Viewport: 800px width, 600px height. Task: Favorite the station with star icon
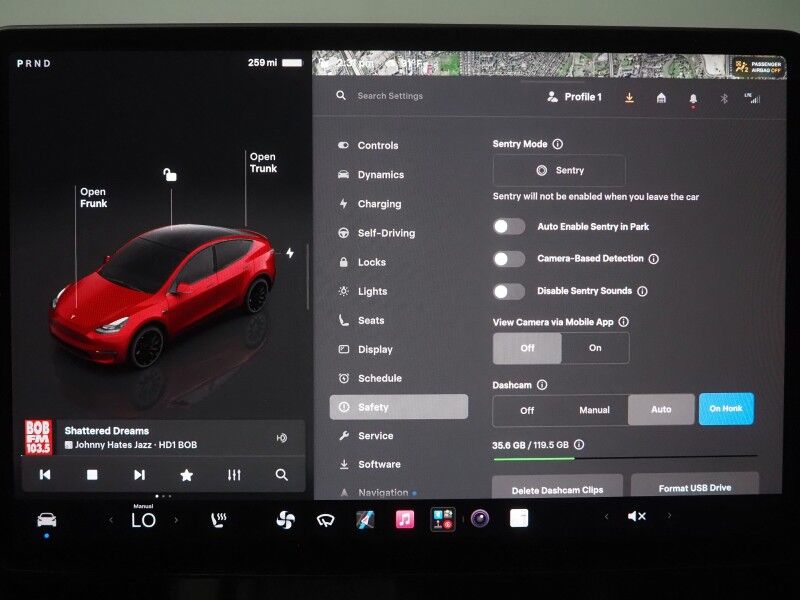click(187, 476)
